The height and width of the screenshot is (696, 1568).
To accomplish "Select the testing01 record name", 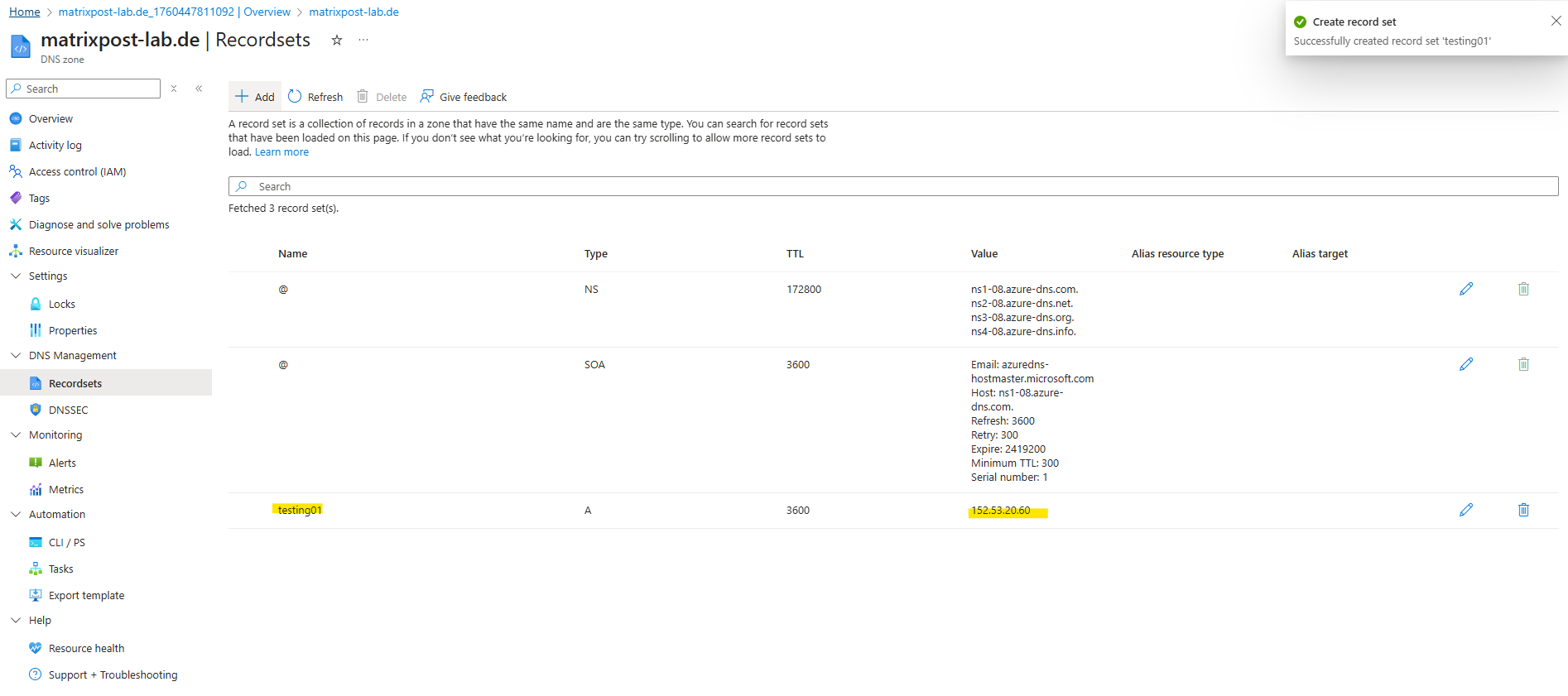I will click(x=300, y=510).
